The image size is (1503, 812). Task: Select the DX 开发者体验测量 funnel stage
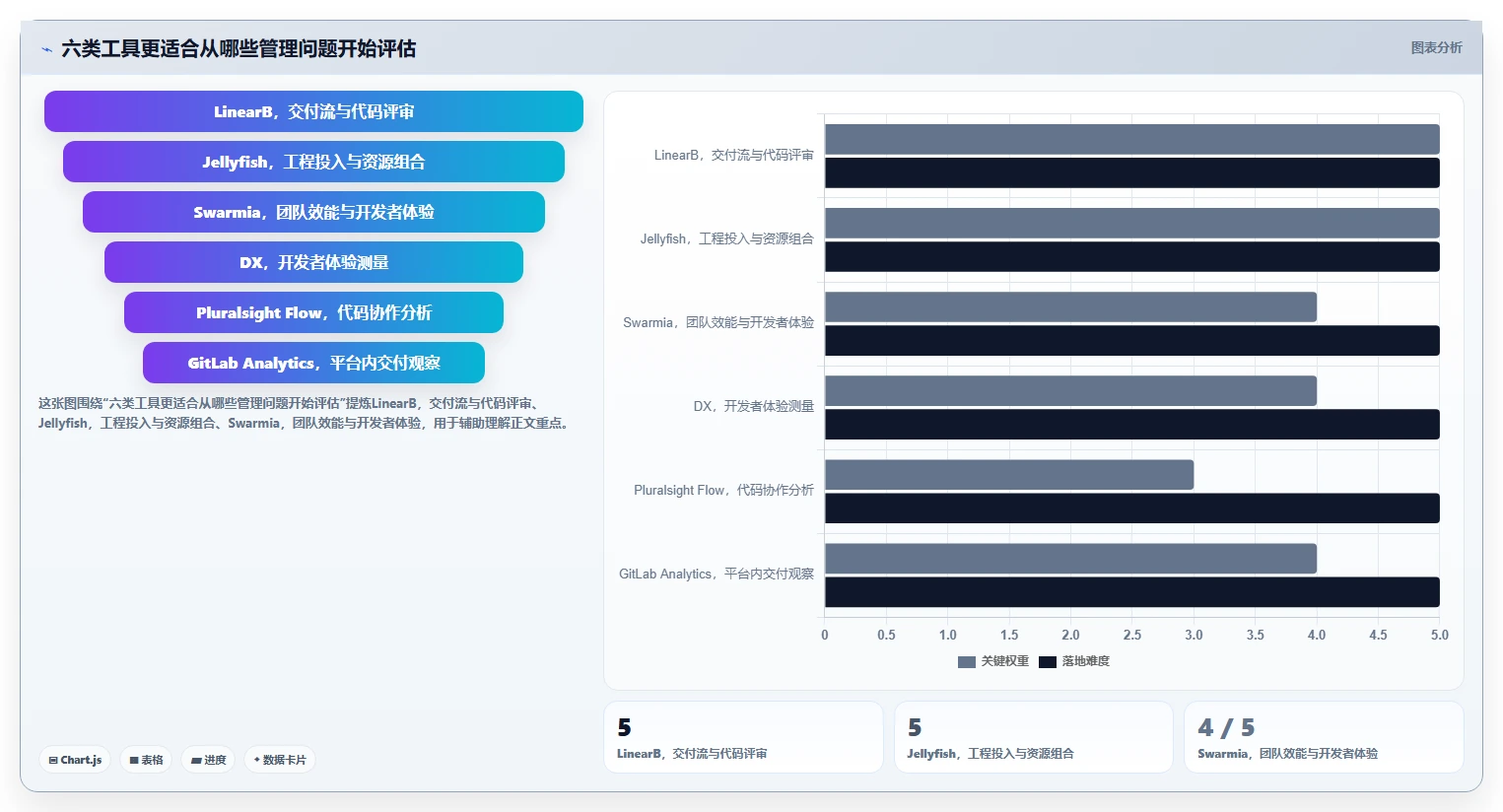pyautogui.click(x=313, y=262)
